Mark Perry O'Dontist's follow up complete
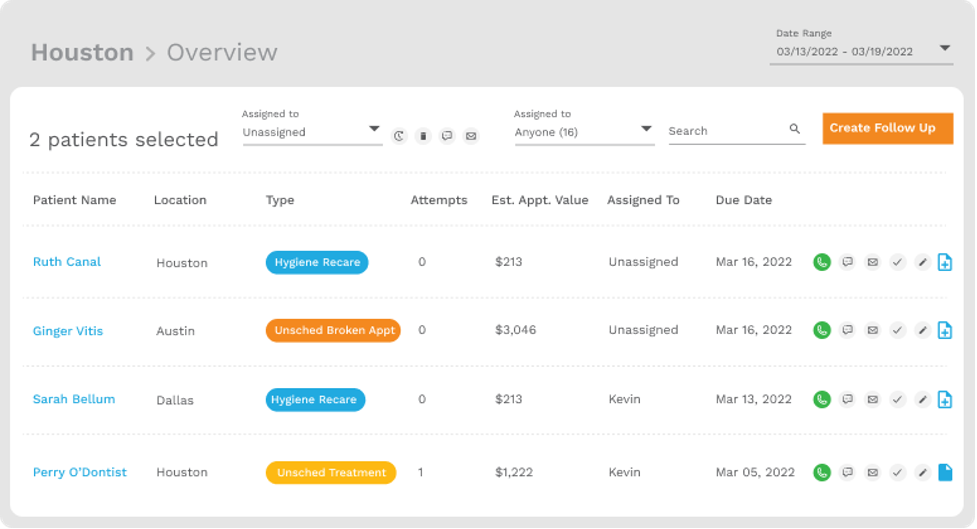This screenshot has width=977, height=529. click(x=897, y=472)
